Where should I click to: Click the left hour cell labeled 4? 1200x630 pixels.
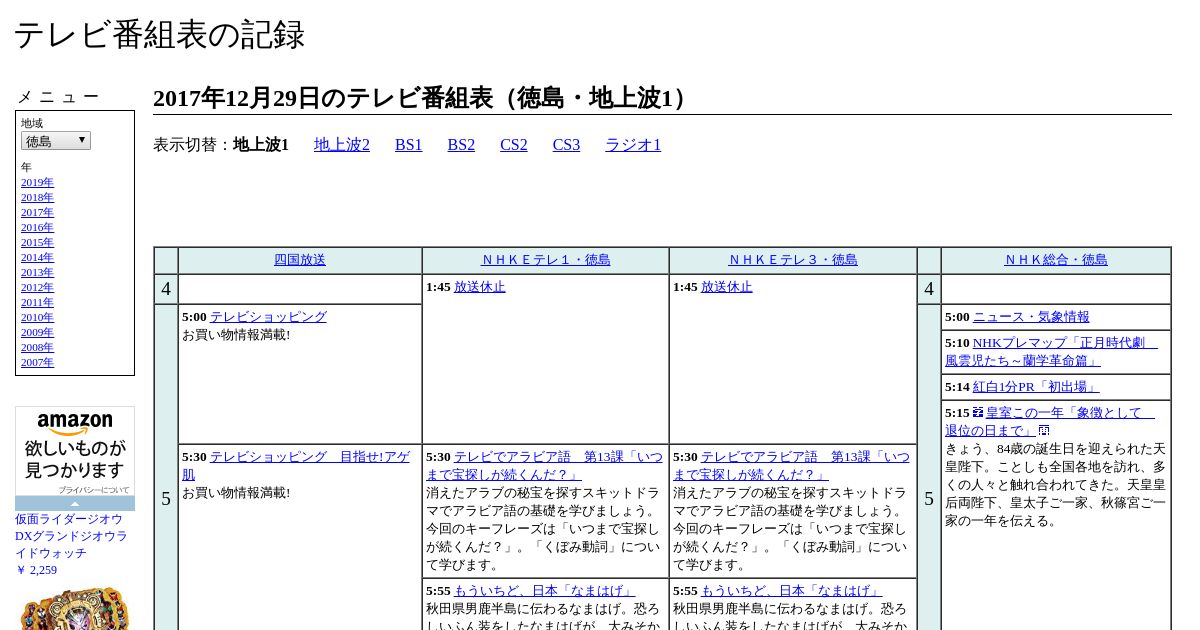point(166,289)
